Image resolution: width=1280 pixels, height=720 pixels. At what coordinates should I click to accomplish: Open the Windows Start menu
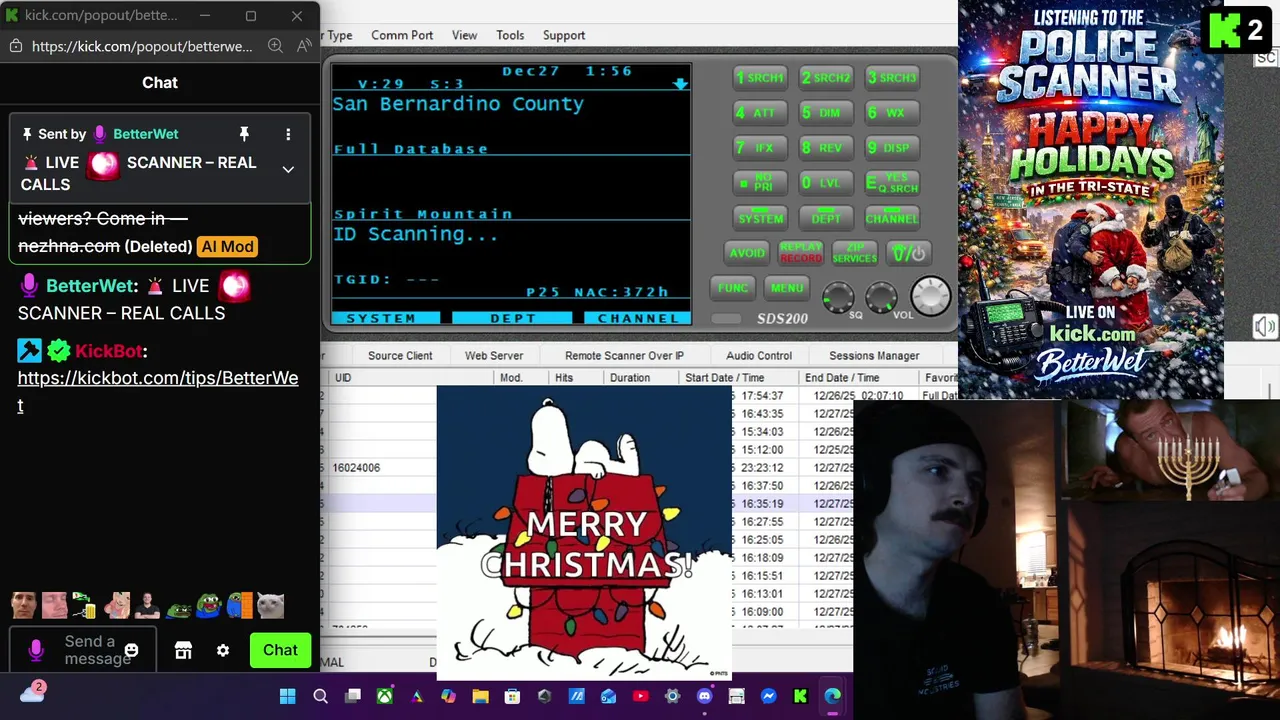click(288, 696)
